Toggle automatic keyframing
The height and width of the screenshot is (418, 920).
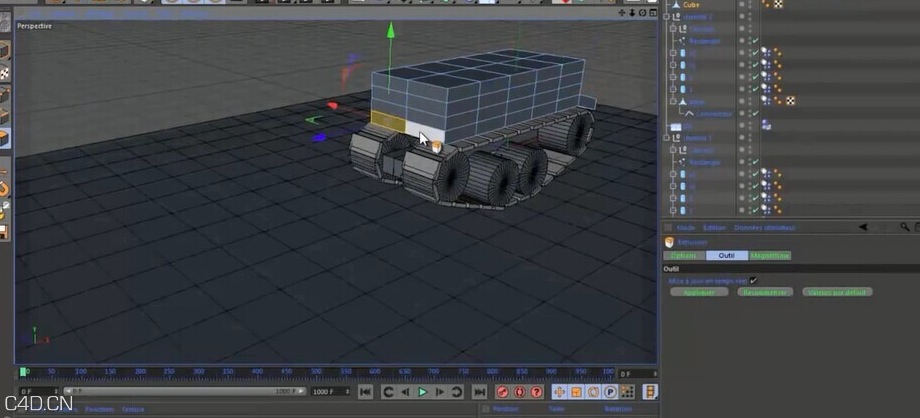pos(519,392)
